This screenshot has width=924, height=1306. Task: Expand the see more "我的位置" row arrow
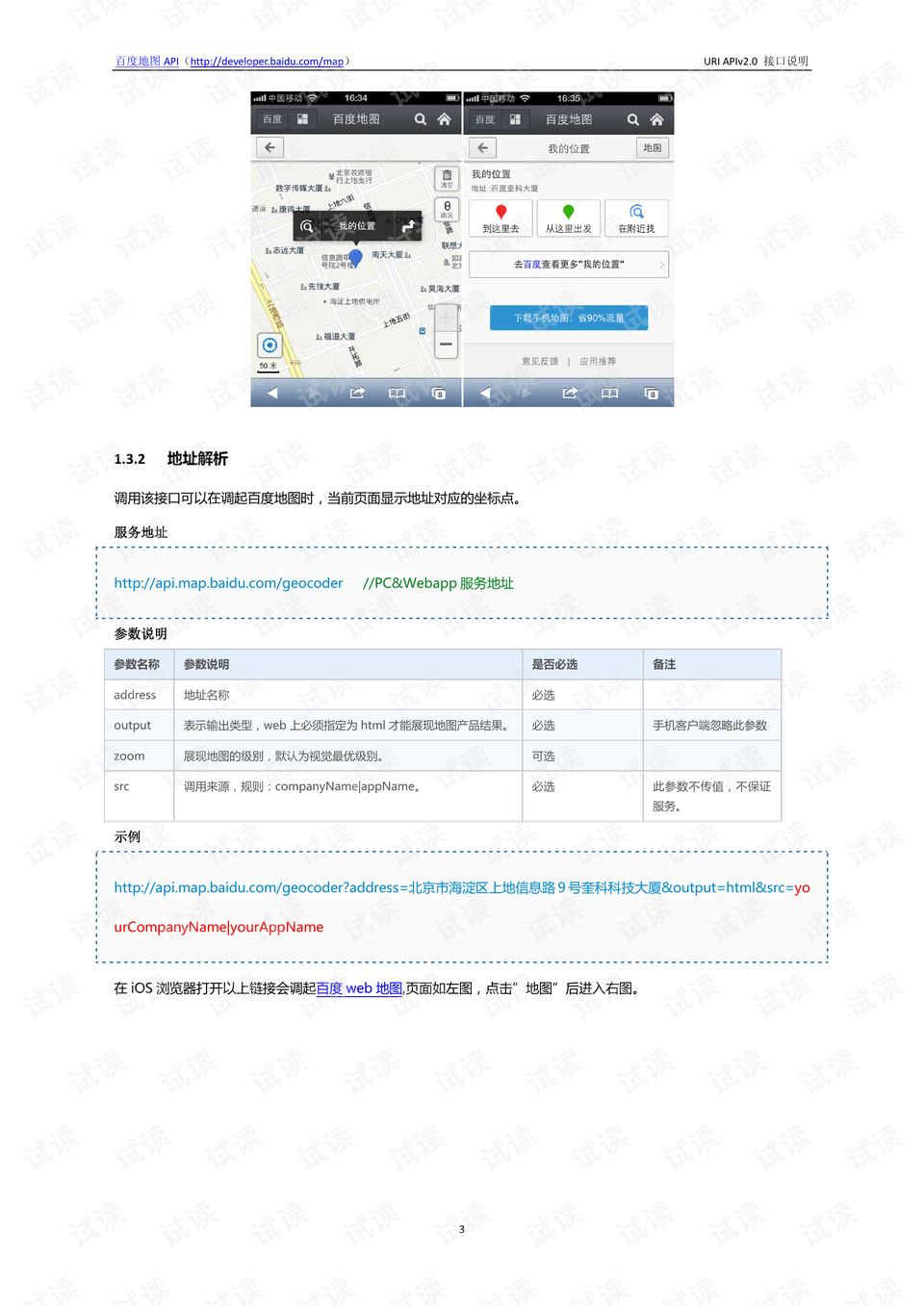click(662, 264)
